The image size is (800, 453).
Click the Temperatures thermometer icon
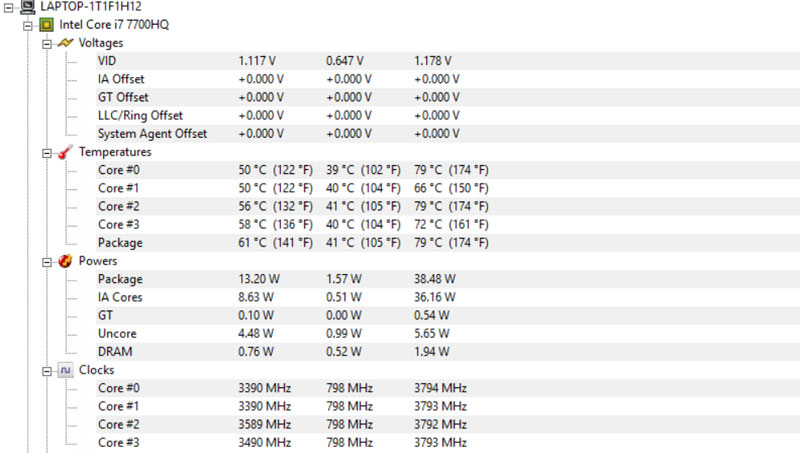(65, 152)
